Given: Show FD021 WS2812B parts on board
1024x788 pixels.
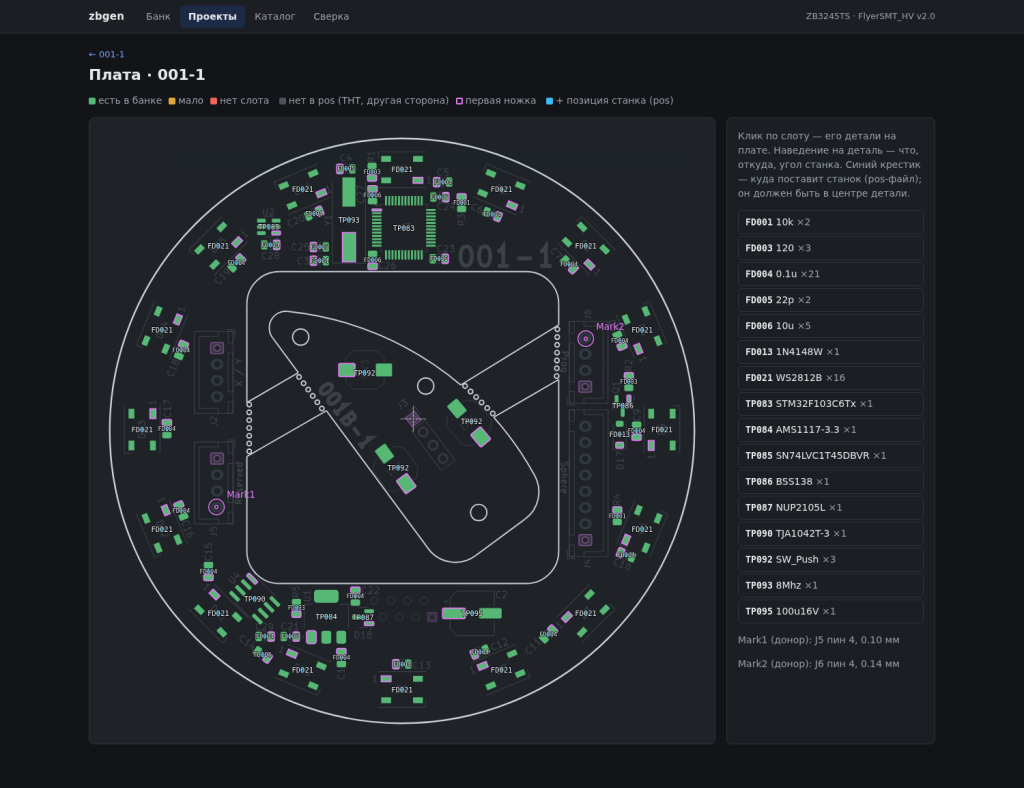Looking at the screenshot, I should pyautogui.click(x=831, y=378).
